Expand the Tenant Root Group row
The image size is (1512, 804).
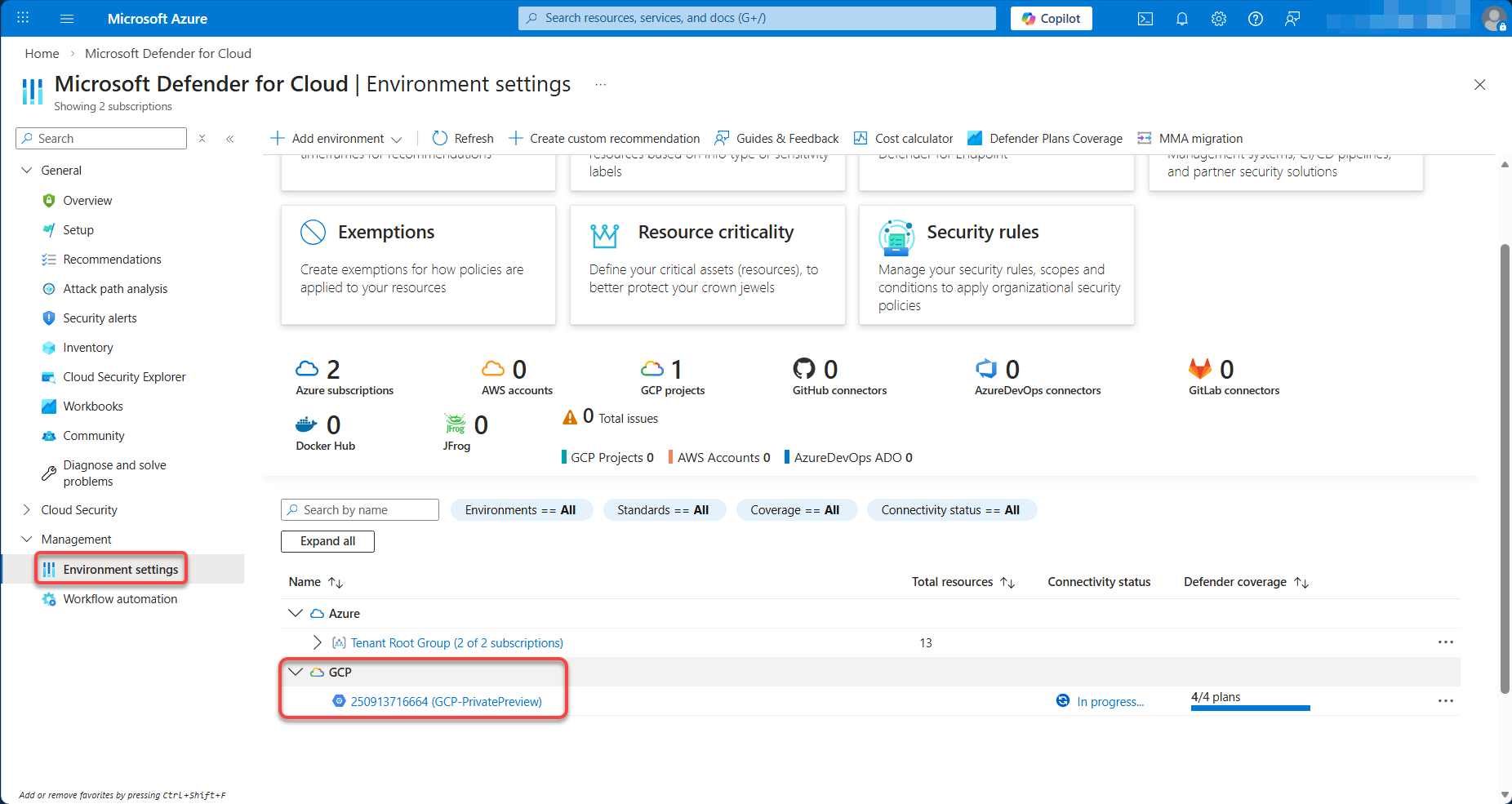click(x=318, y=643)
